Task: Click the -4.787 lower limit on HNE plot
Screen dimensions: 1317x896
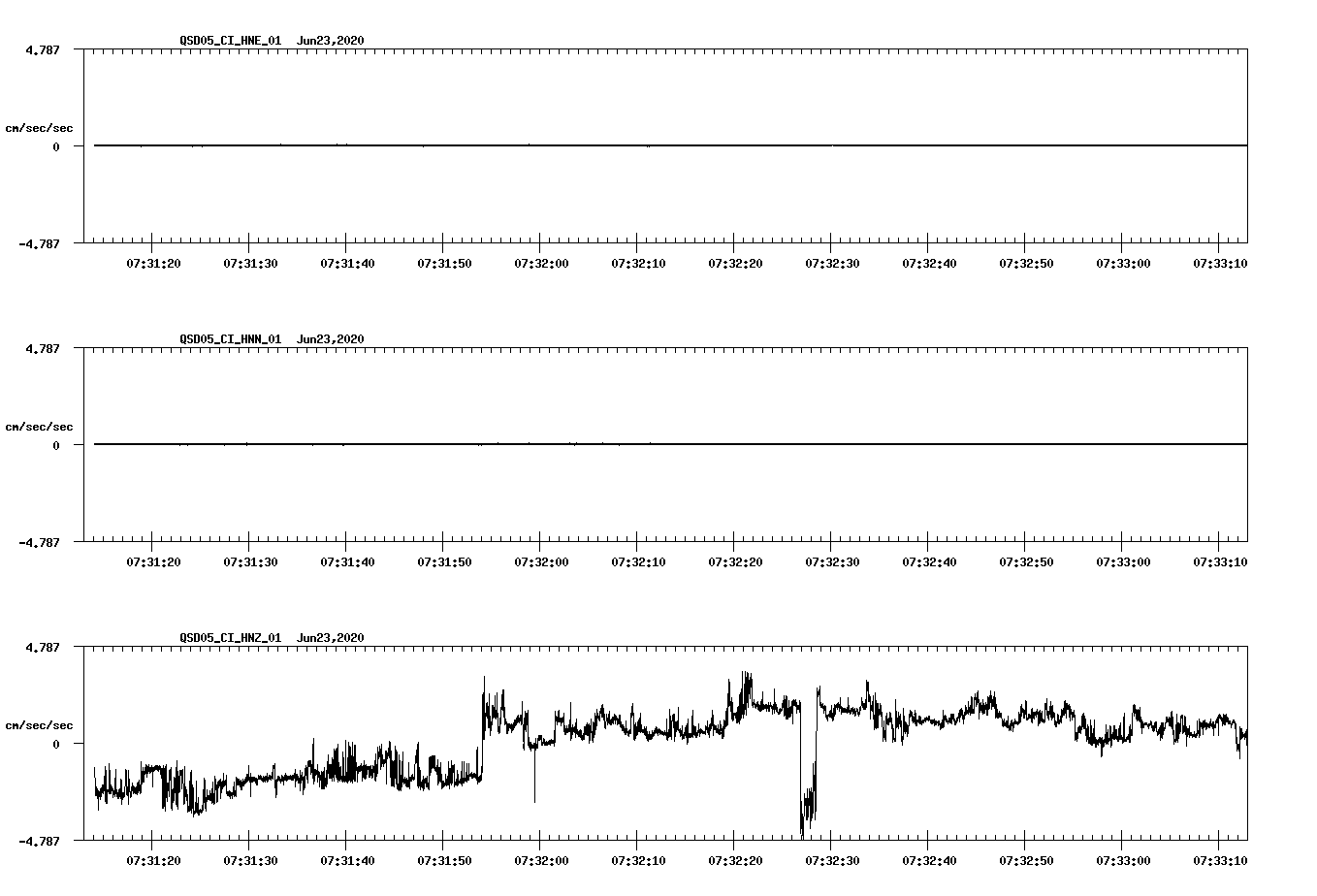Action: (x=39, y=243)
